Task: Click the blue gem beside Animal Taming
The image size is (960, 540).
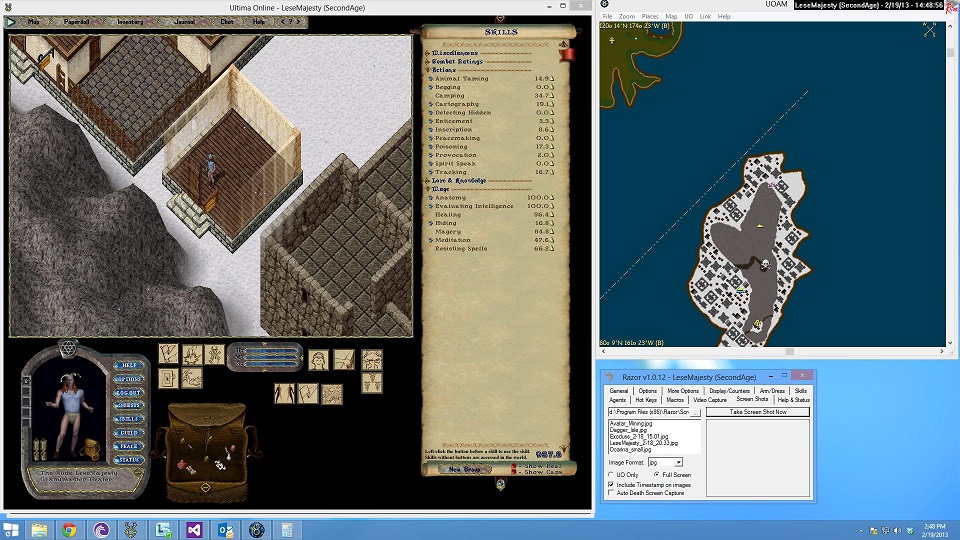Action: pos(431,78)
